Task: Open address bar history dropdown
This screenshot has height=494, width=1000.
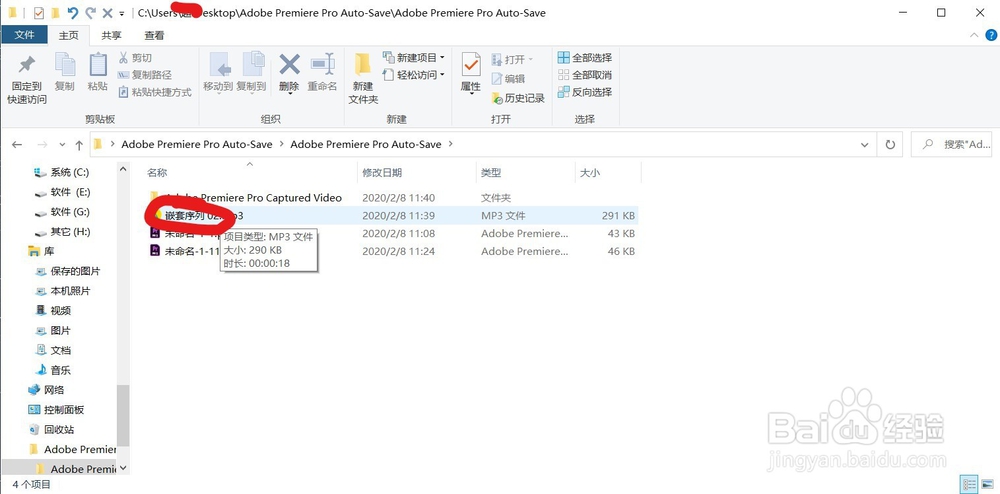Action: point(864,145)
